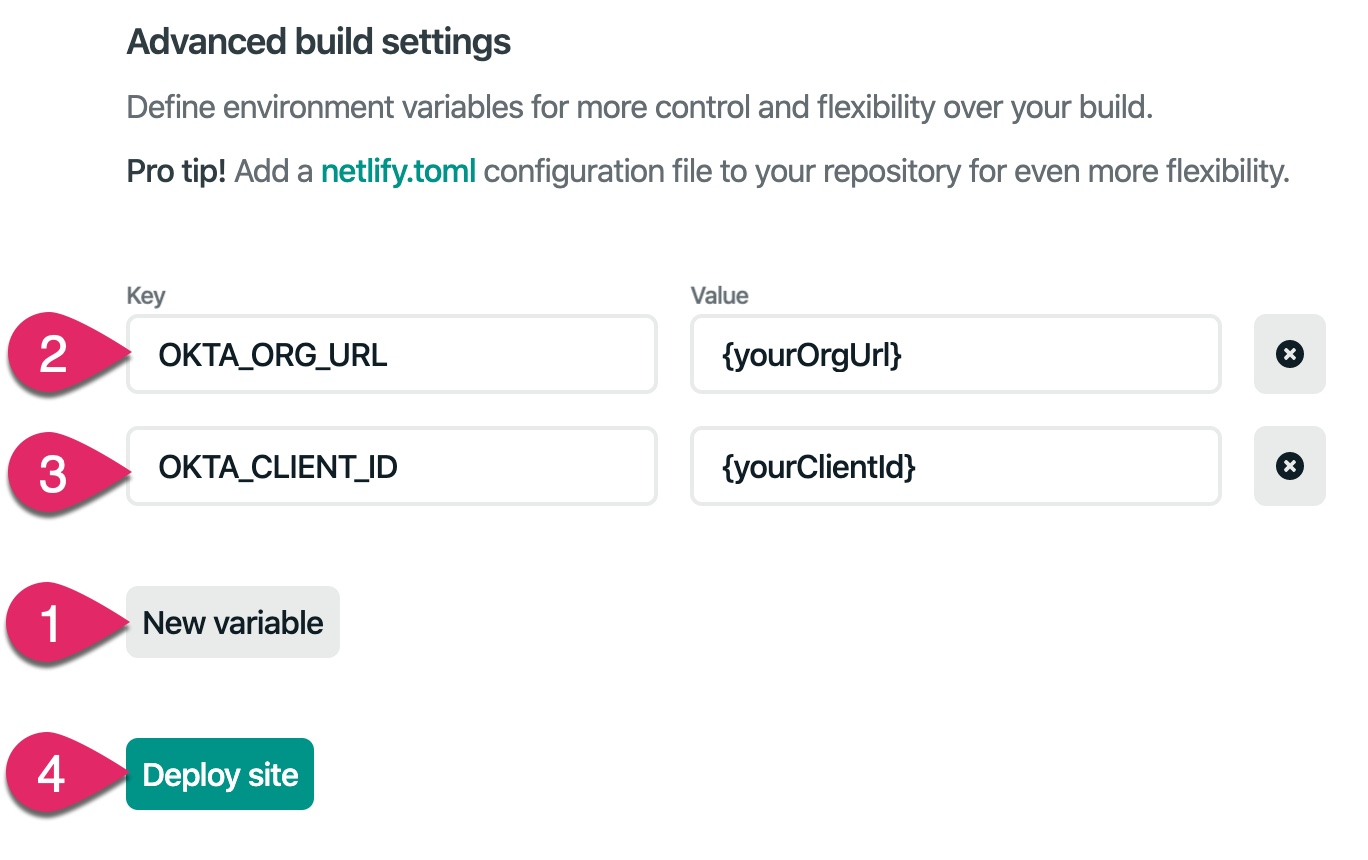Click the words 'Add a' before netlify.toml
This screenshot has height=860, width=1368.
(275, 172)
